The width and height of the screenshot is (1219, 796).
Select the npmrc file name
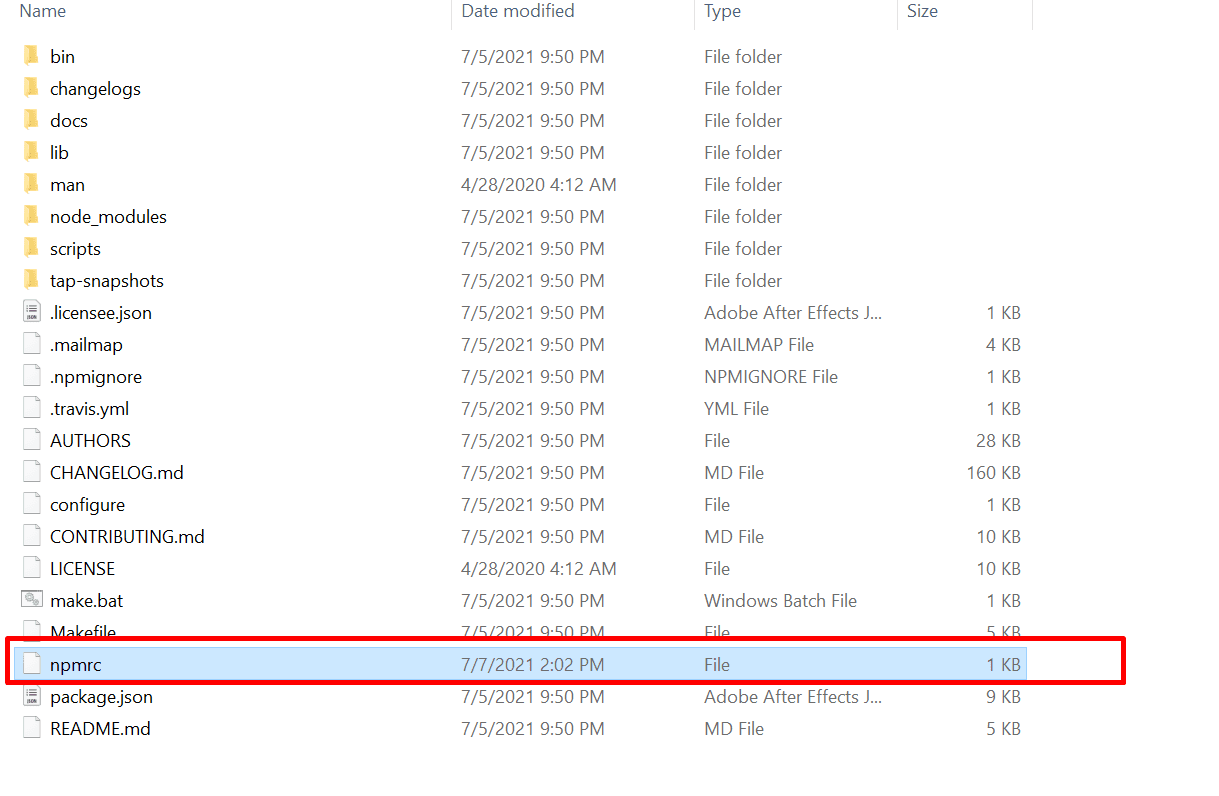76,665
